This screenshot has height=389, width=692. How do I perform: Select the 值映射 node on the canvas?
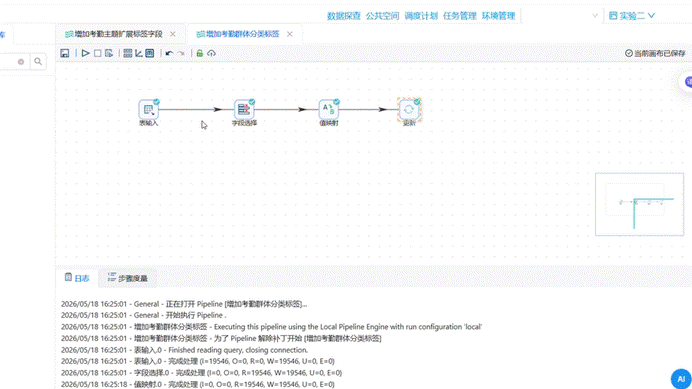click(x=329, y=110)
